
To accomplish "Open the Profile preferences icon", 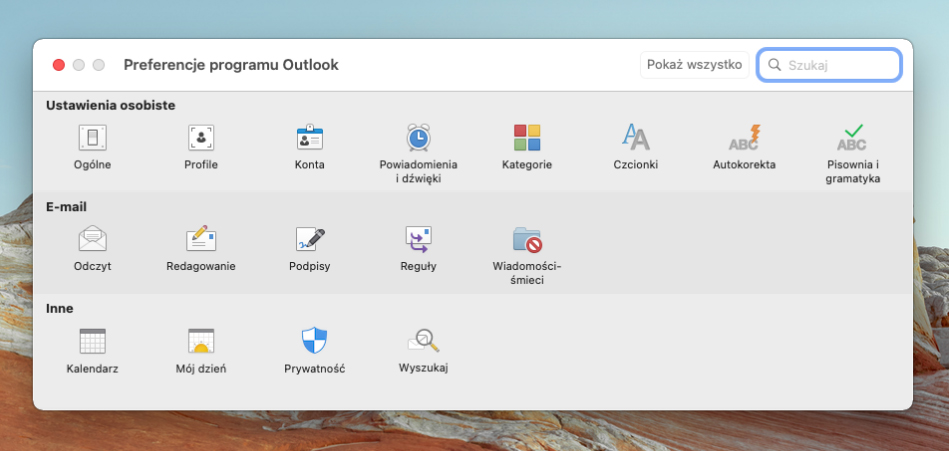I will coord(201,138).
